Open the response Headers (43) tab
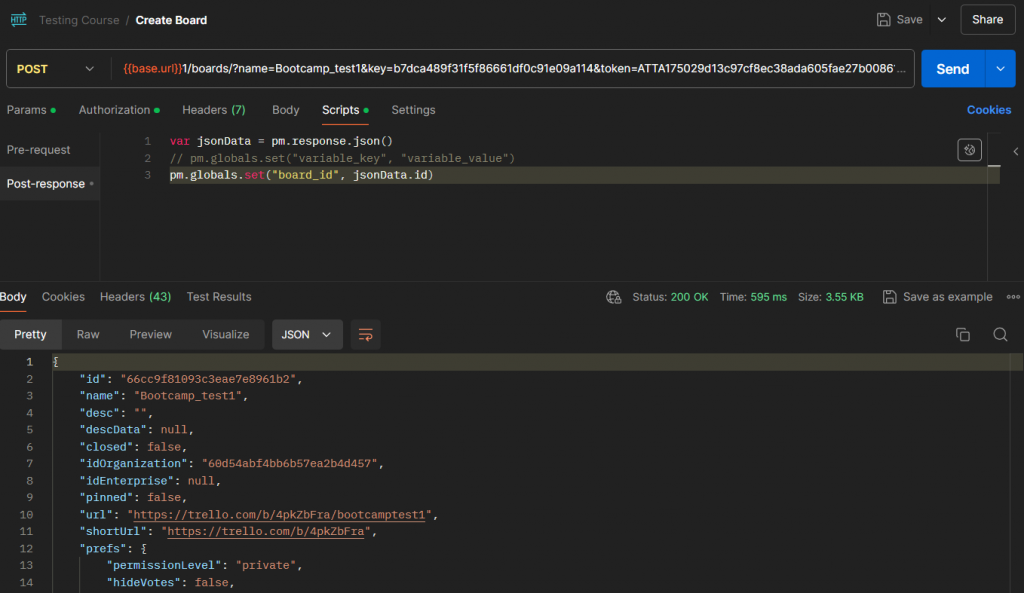This screenshot has height=593, width=1024. (135, 296)
